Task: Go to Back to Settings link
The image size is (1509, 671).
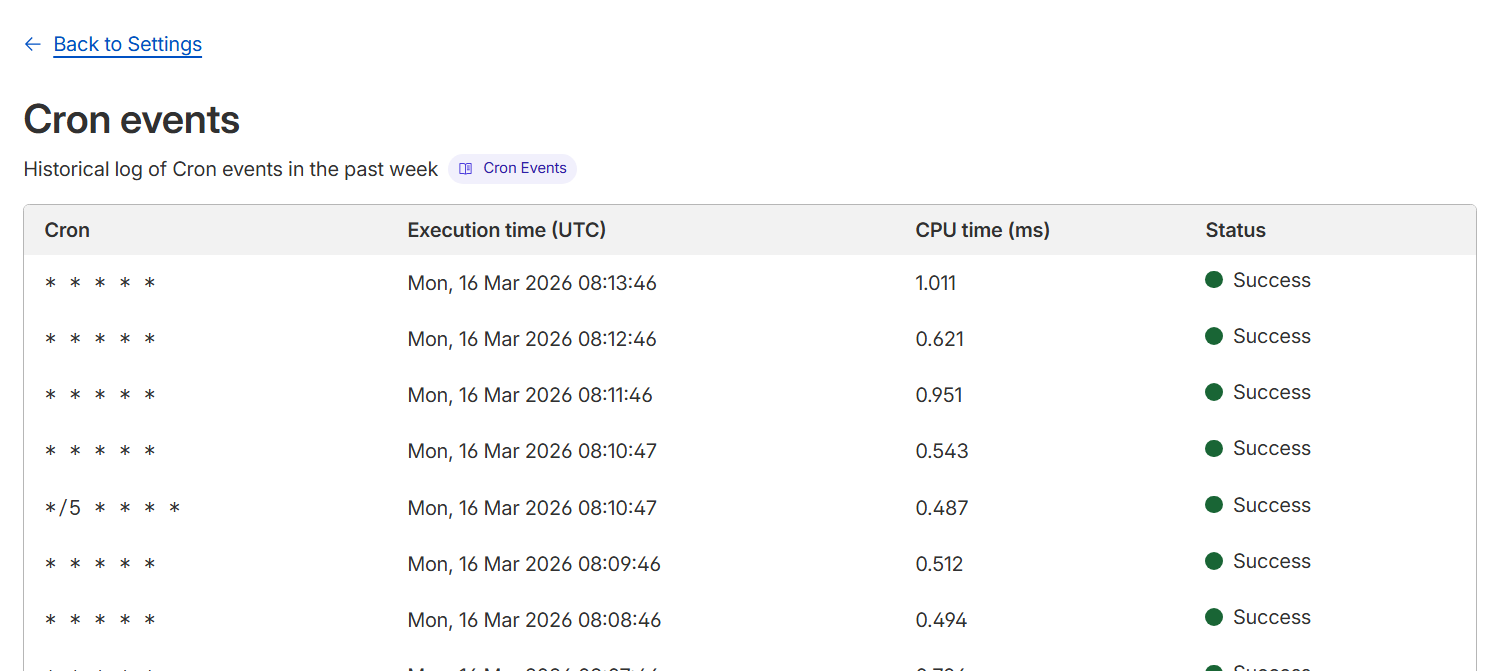Action: tap(127, 44)
